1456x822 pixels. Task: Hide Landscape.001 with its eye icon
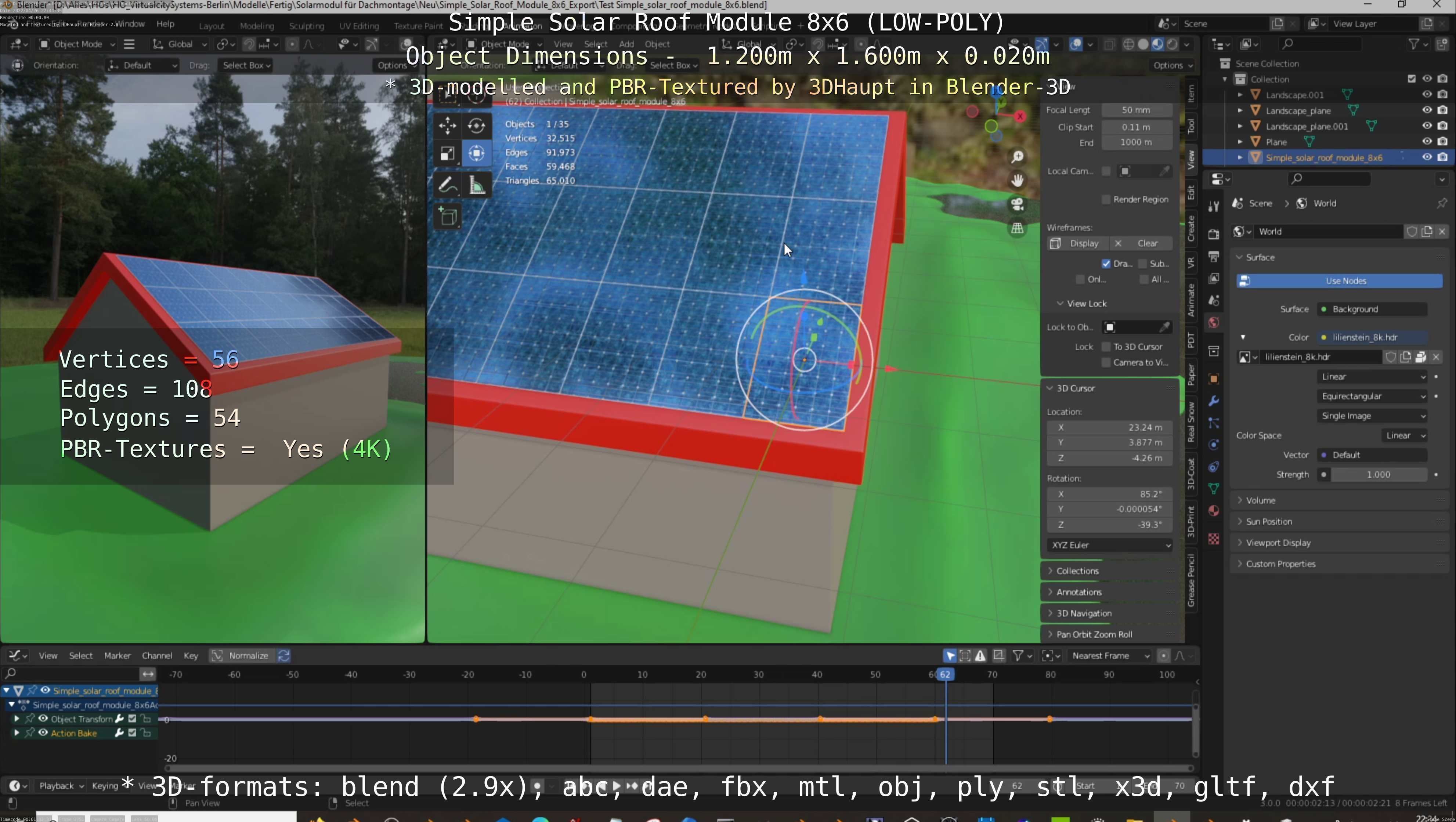[x=1427, y=94]
